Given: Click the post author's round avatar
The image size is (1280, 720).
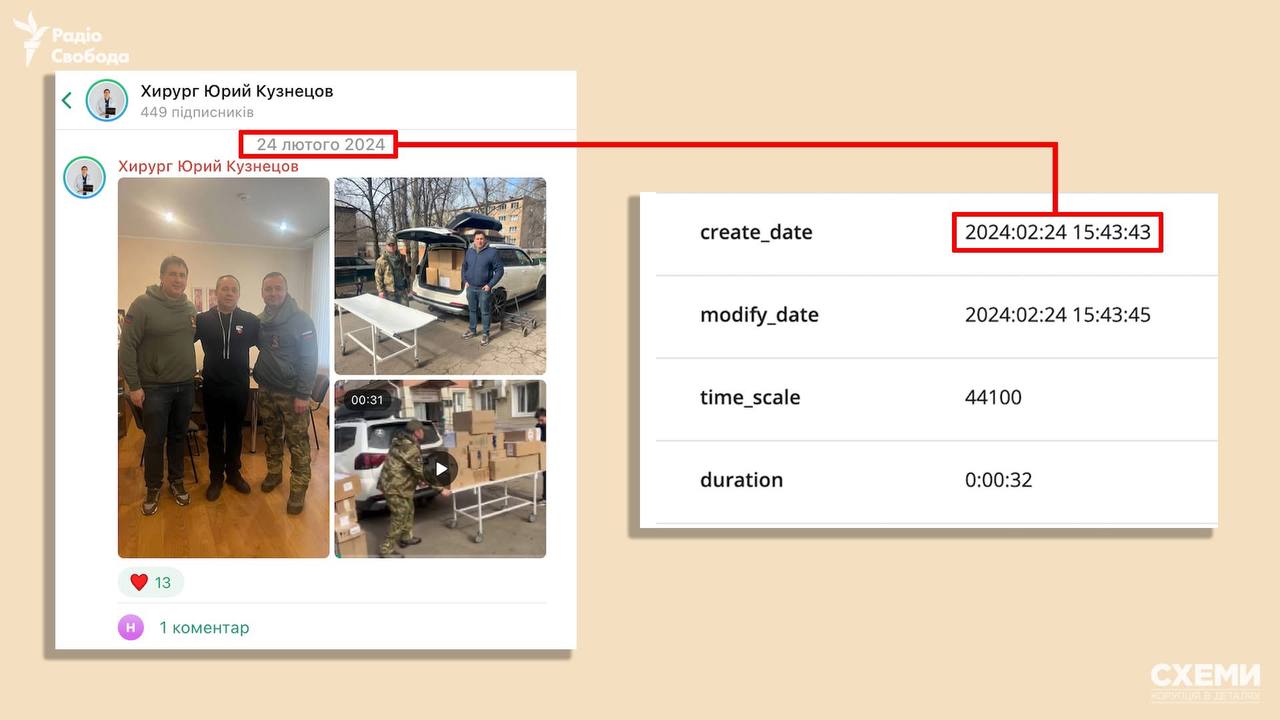Looking at the screenshot, I should click(x=85, y=177).
